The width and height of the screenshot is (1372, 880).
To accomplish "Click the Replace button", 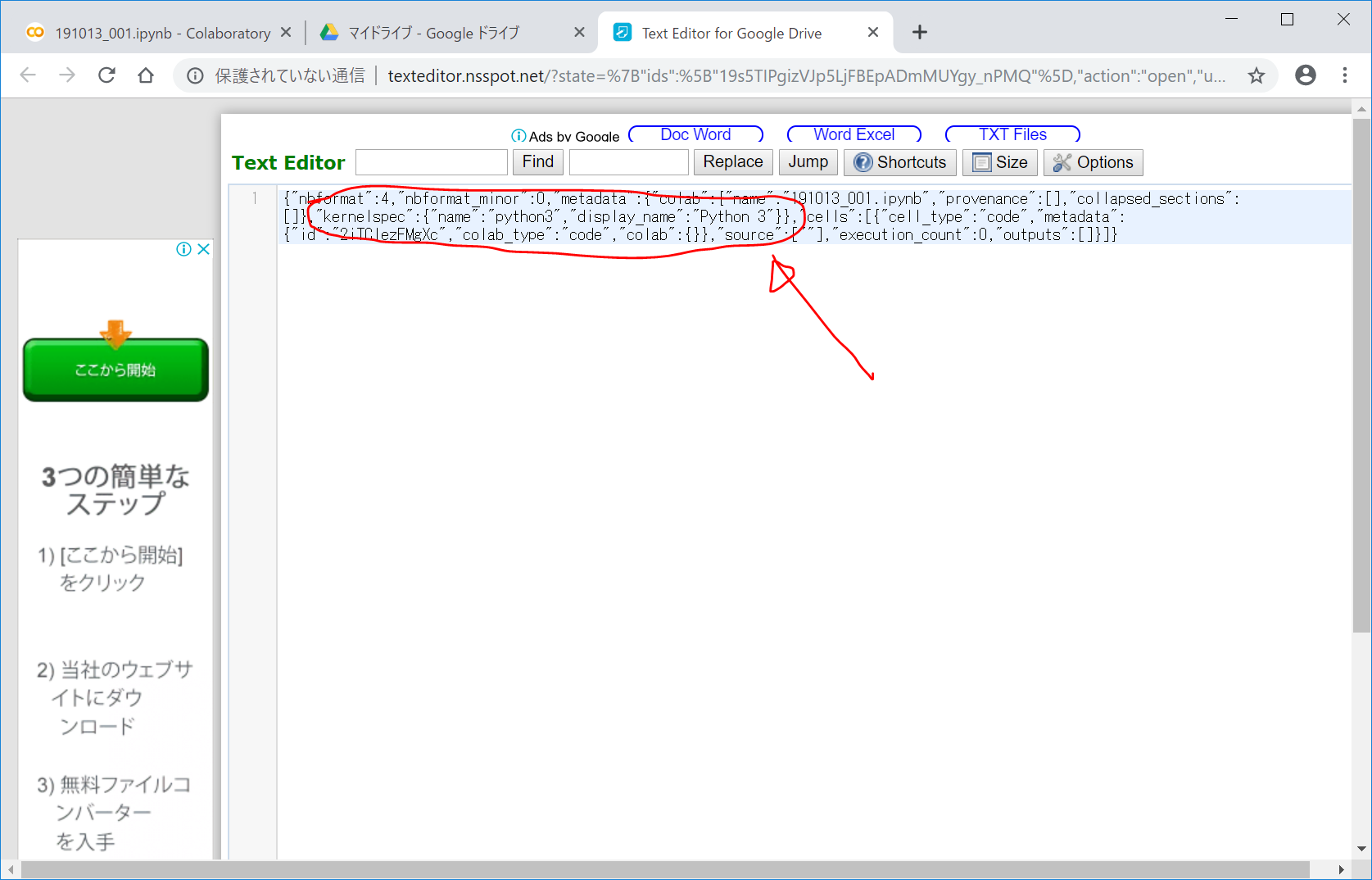I will 732,162.
